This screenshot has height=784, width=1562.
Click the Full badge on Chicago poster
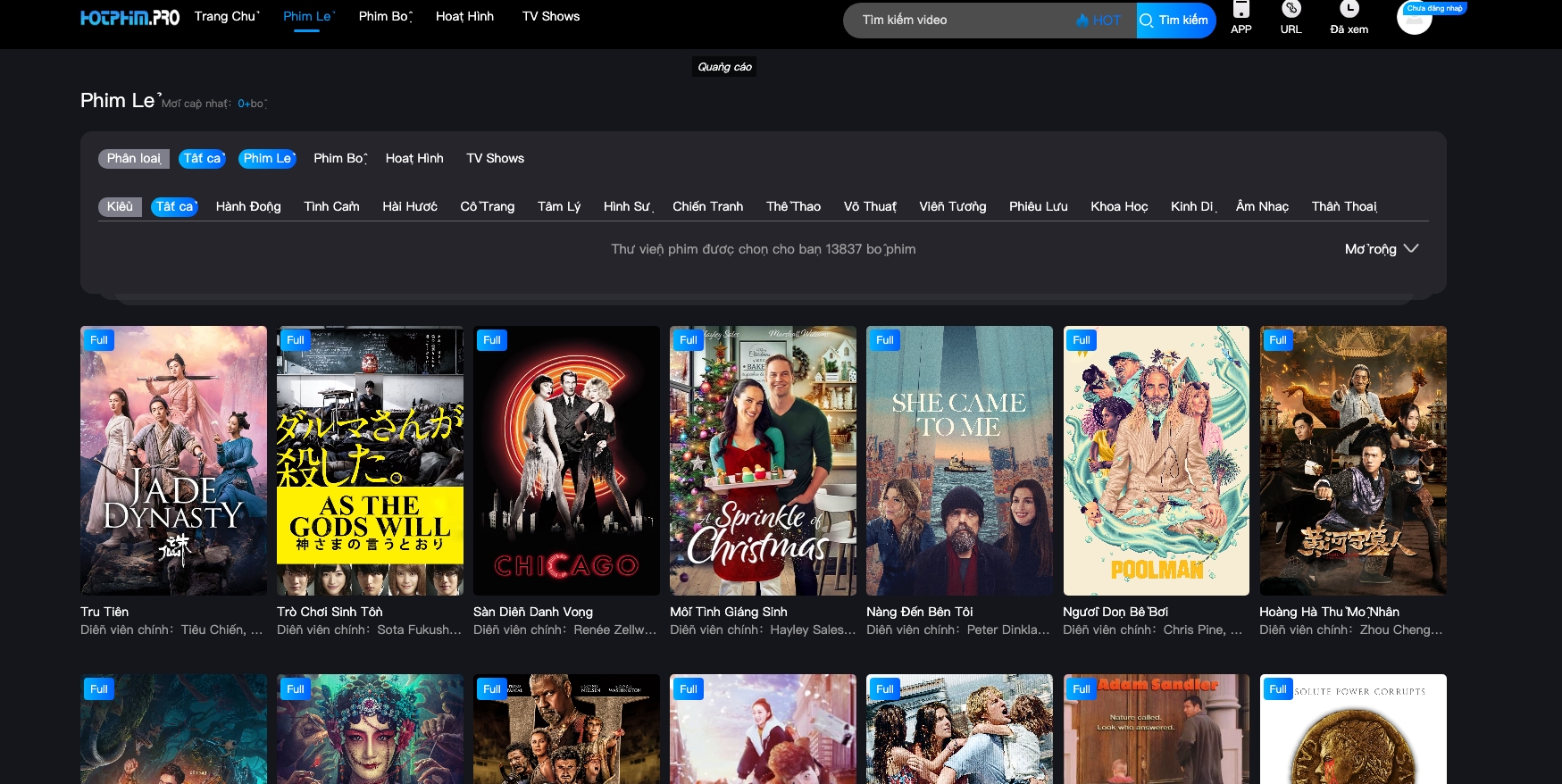[491, 340]
